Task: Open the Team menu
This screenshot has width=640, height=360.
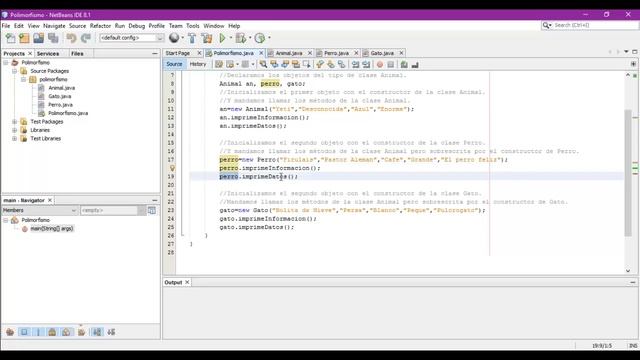Action: (176, 26)
